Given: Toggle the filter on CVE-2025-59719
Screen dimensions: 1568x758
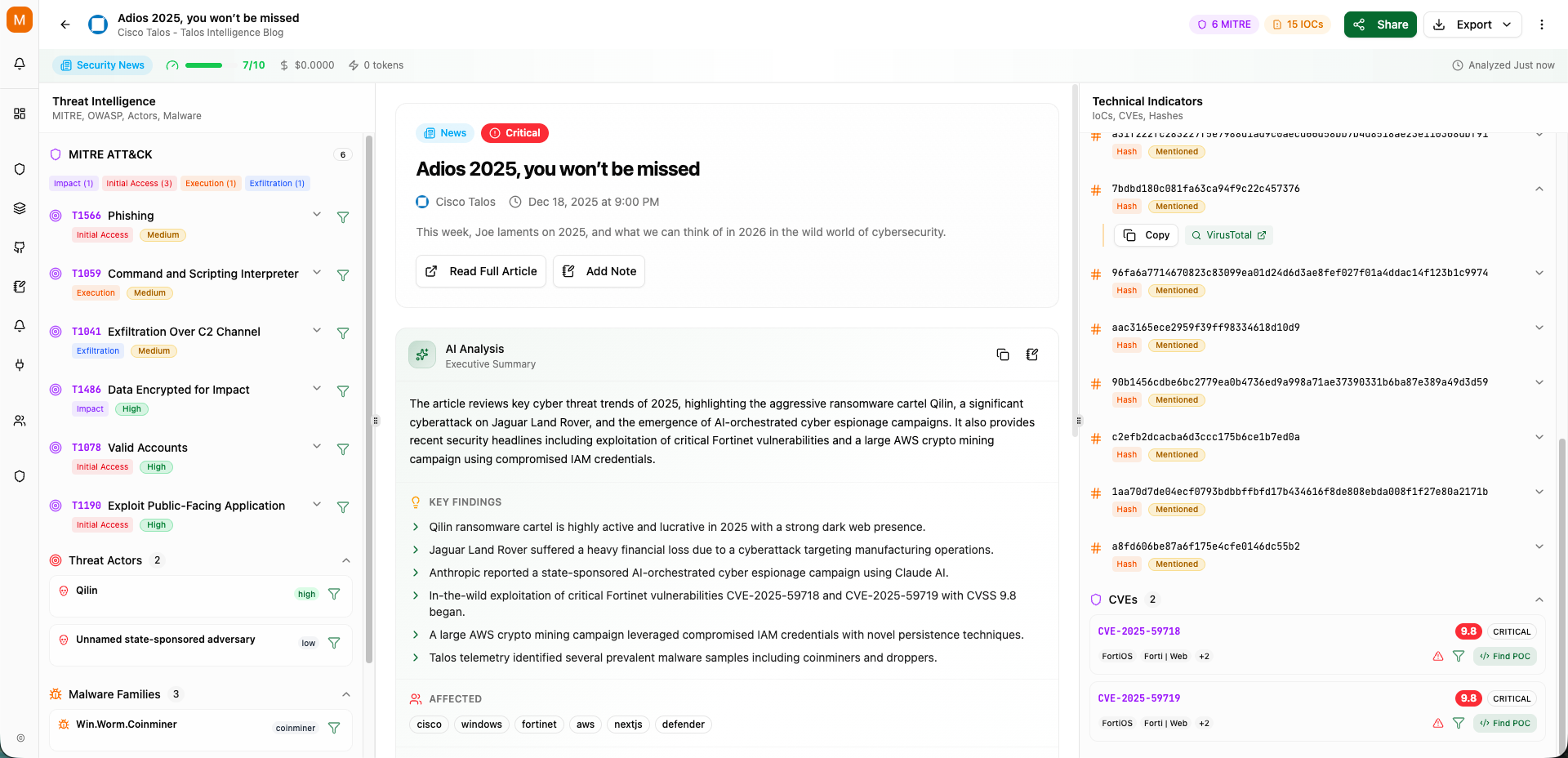Looking at the screenshot, I should coord(1459,723).
